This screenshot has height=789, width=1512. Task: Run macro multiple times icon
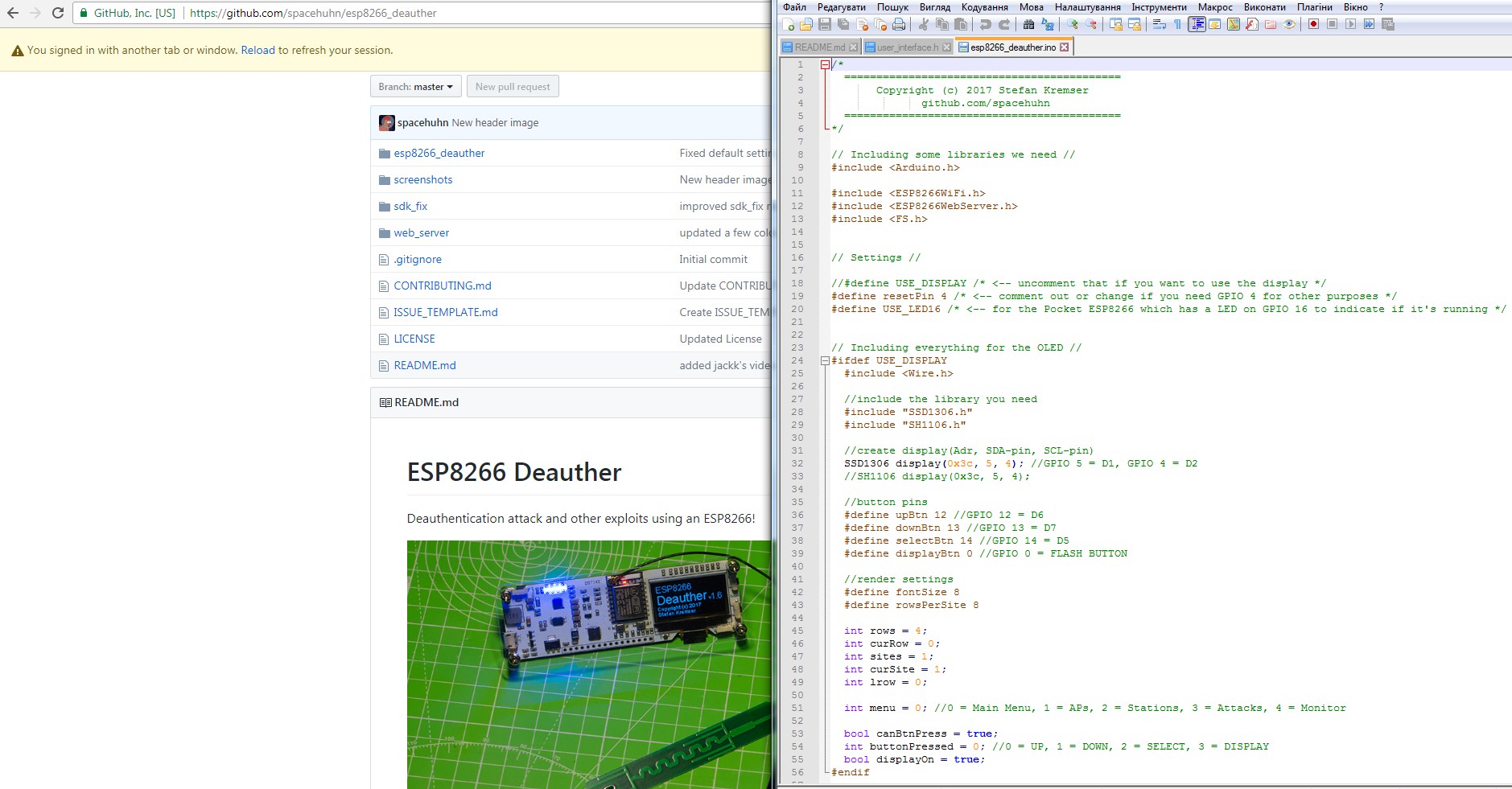click(x=1369, y=24)
